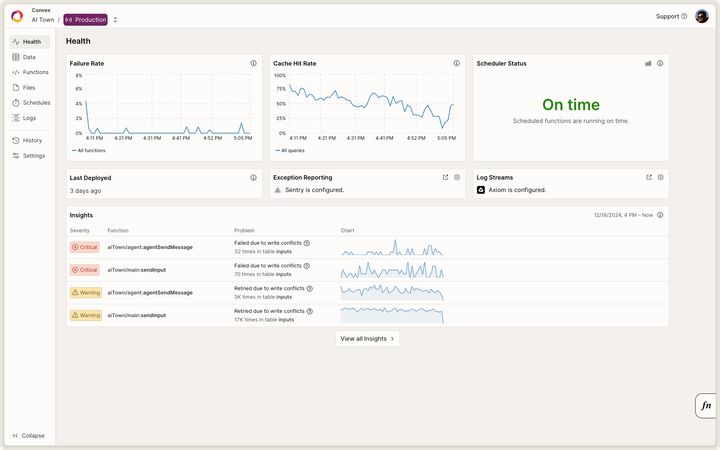720x450 pixels.
Task: Show Failure Rate info tooltip icon
Action: point(253,63)
